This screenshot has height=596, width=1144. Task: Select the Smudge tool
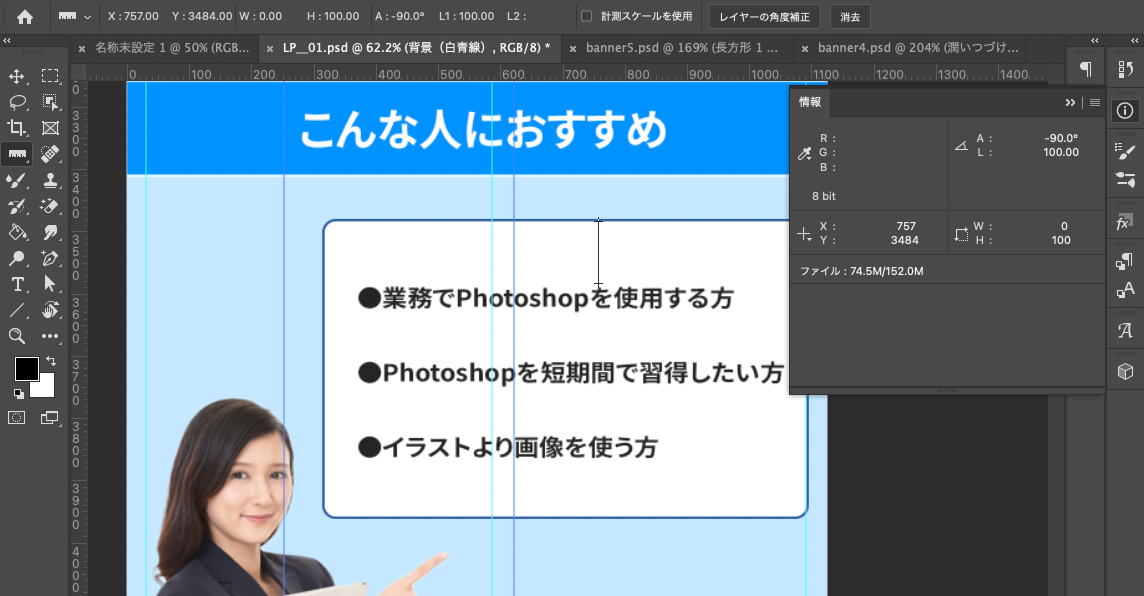(50, 232)
